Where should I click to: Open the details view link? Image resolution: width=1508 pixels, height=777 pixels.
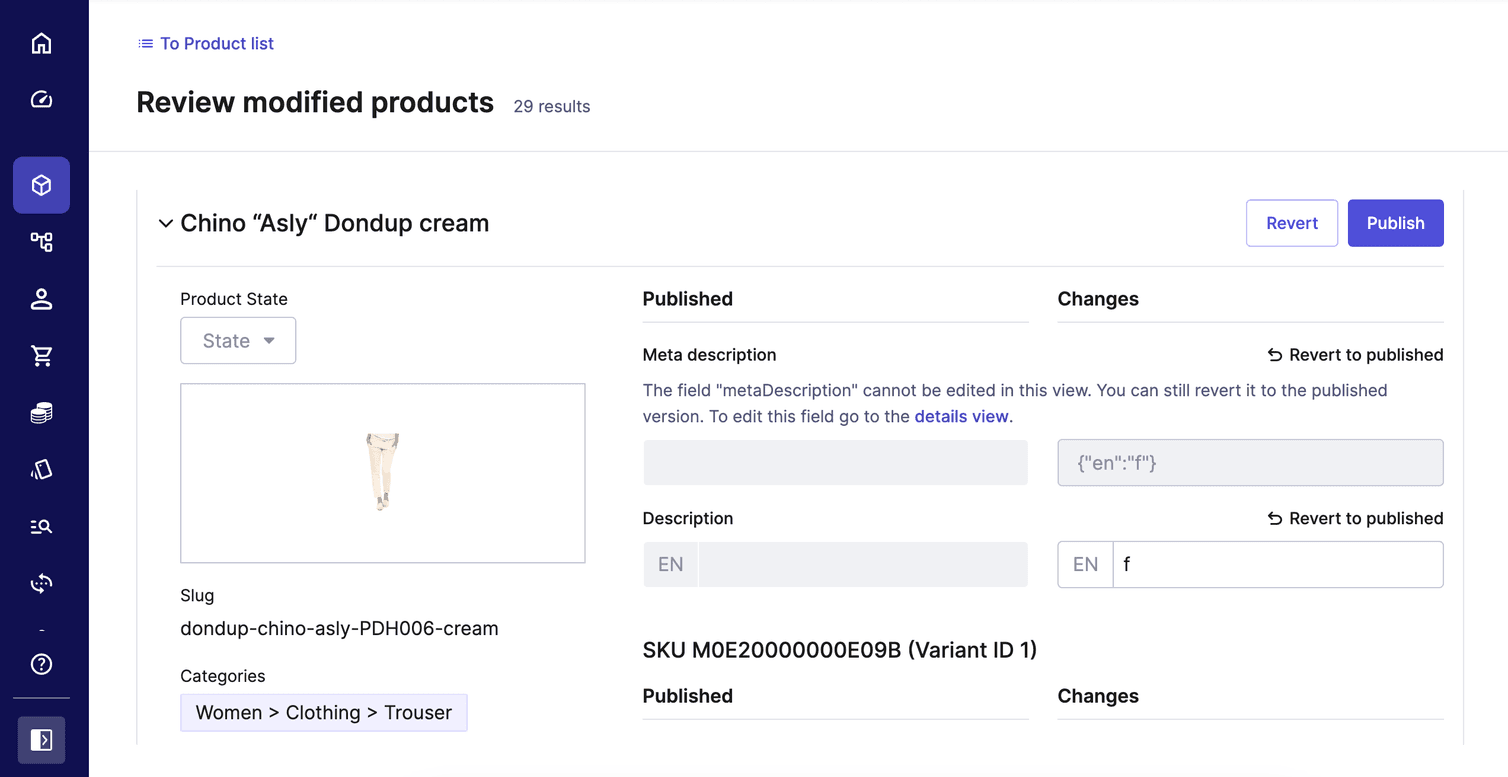point(961,416)
